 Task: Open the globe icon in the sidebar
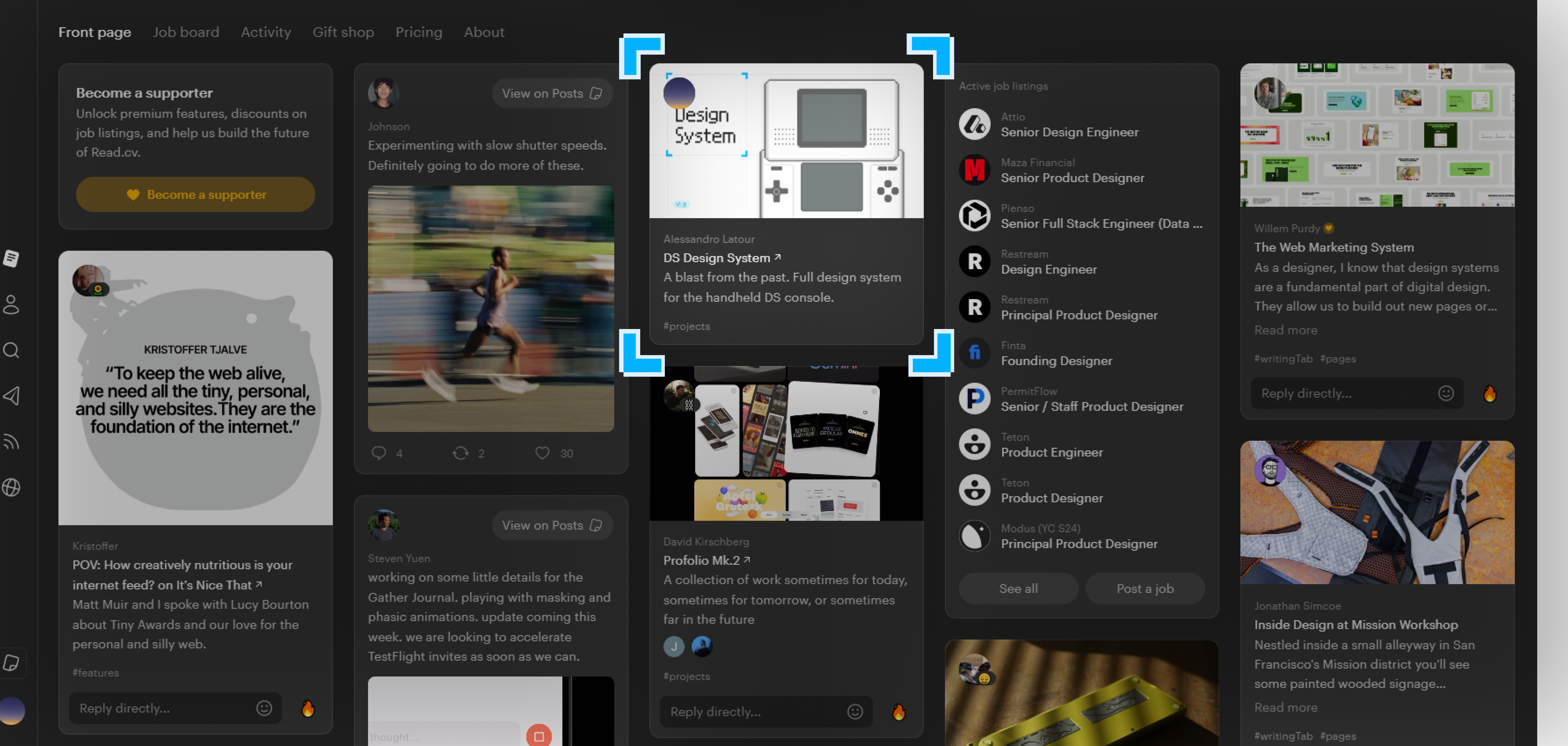tap(11, 487)
